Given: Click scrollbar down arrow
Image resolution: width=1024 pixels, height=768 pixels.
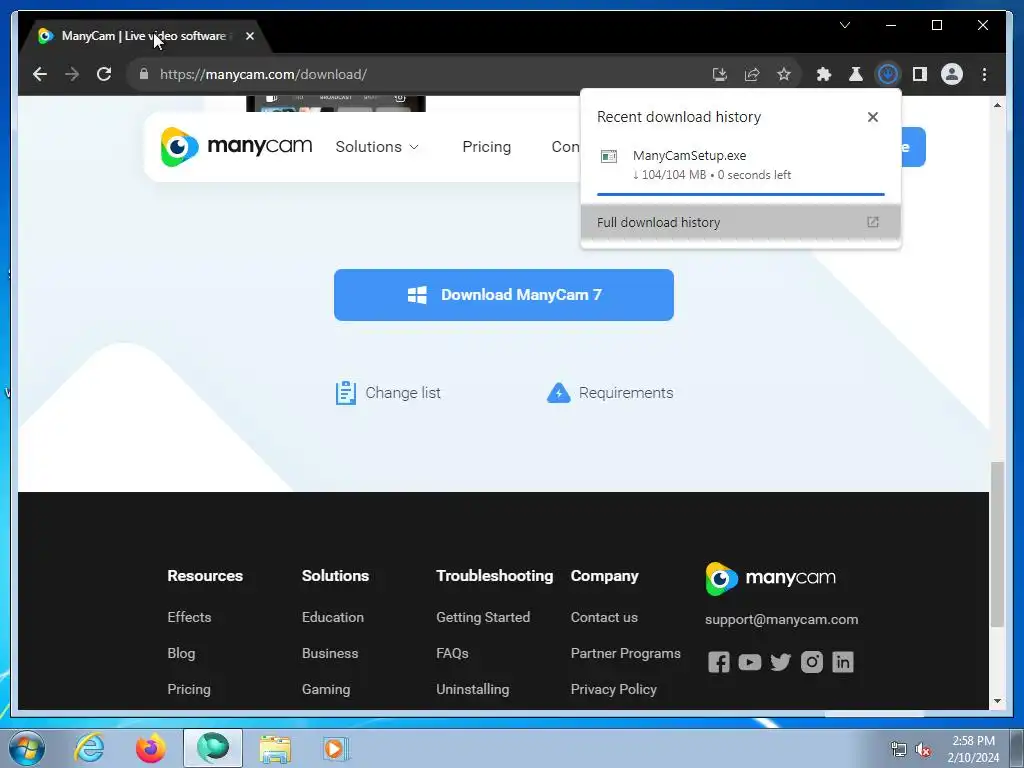Looking at the screenshot, I should coord(997,701).
